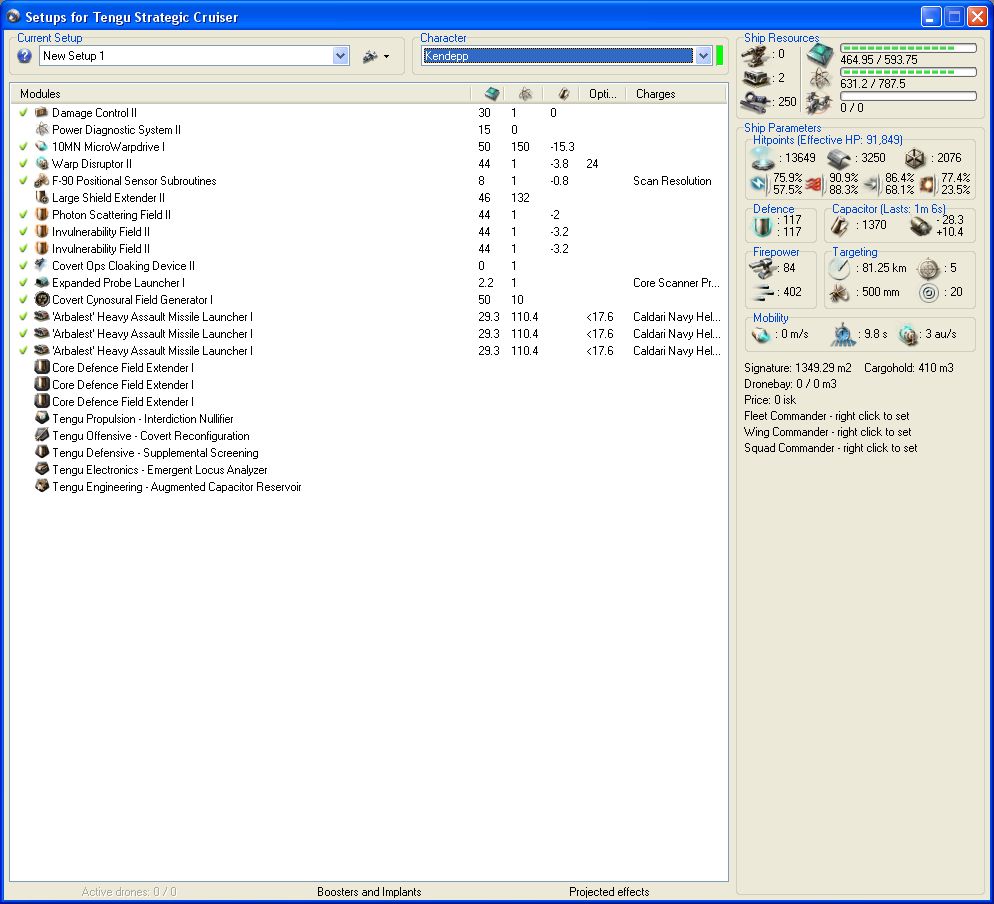This screenshot has height=904, width=994.
Task: Click the CPU usage bar 464.95 / 593.75
Action: (x=908, y=48)
